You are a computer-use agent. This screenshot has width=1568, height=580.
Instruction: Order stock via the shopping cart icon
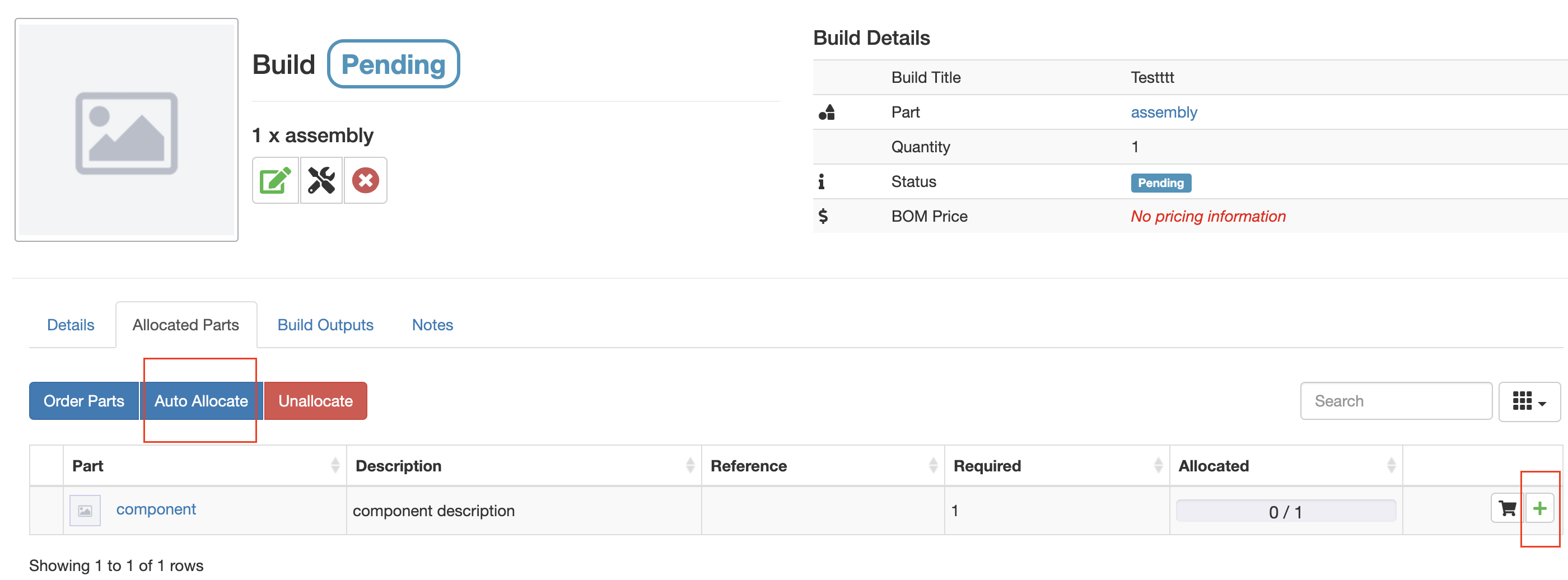tap(1506, 509)
